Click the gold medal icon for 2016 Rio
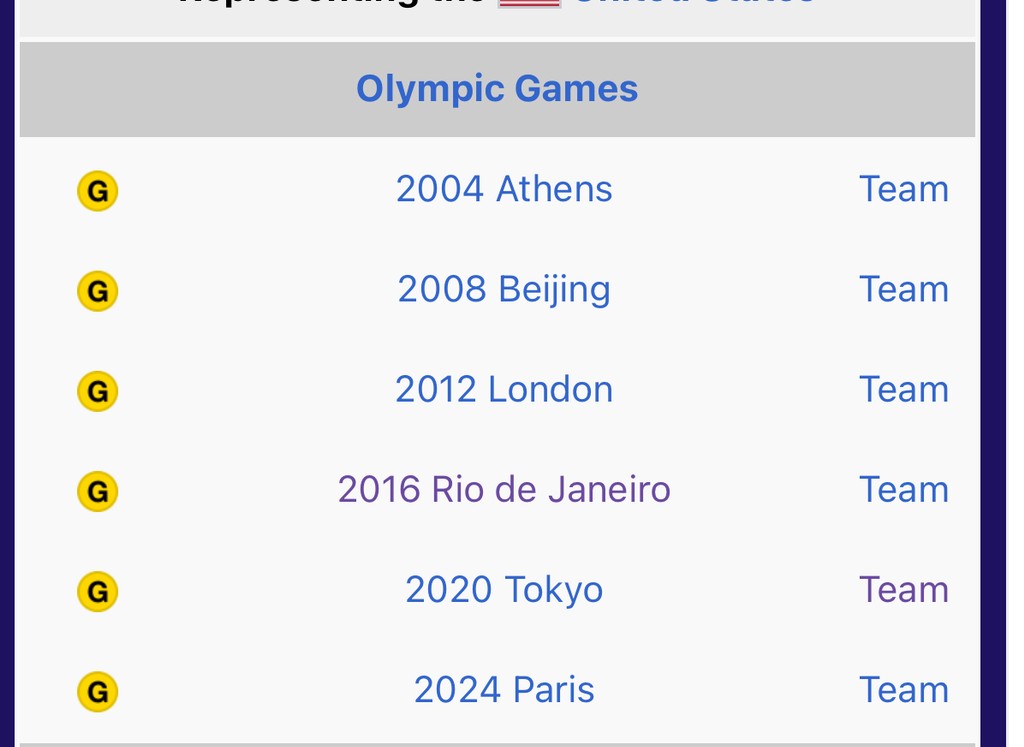The width and height of the screenshot is (1024, 747). (x=98, y=490)
